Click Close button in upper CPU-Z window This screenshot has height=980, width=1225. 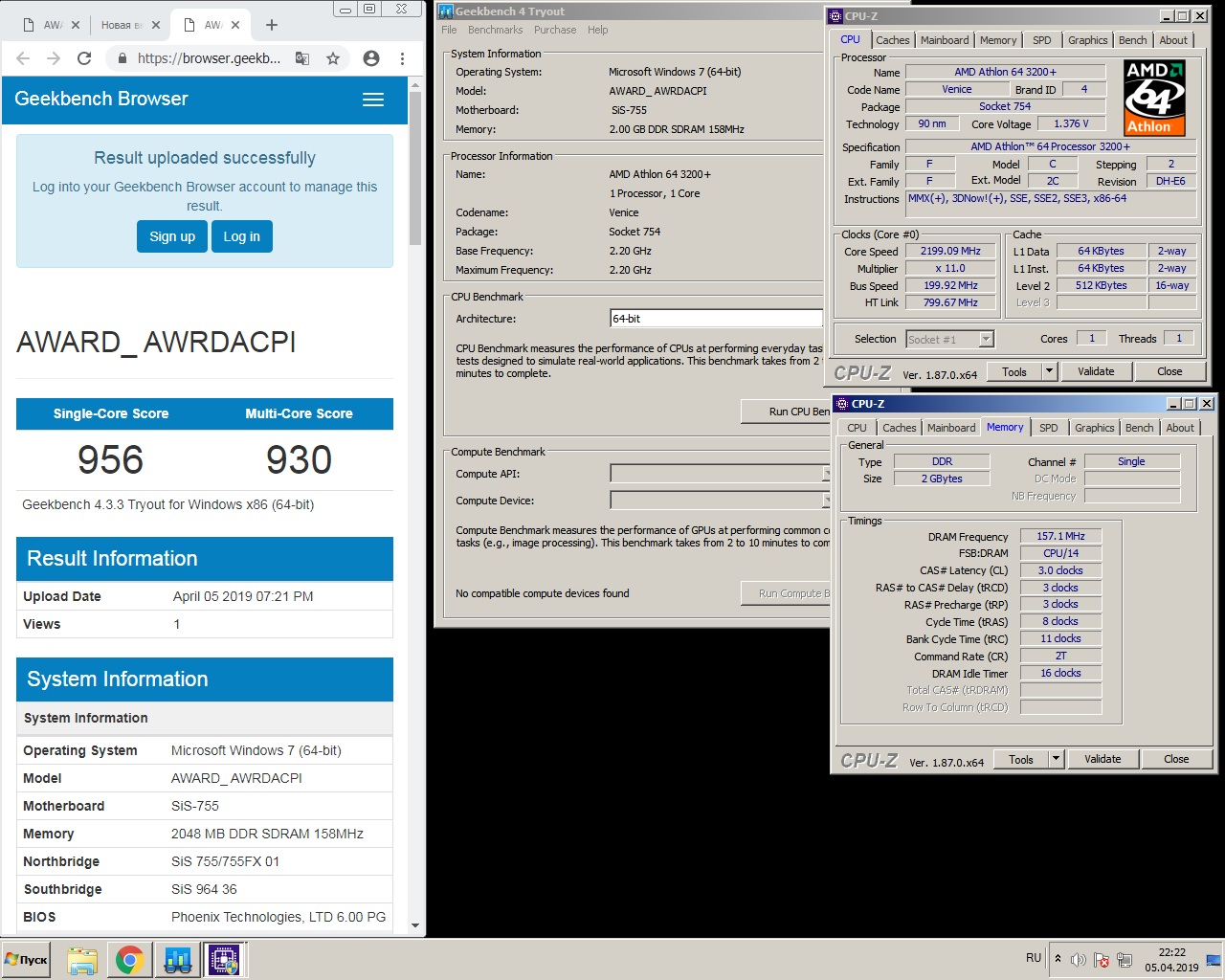click(1169, 371)
